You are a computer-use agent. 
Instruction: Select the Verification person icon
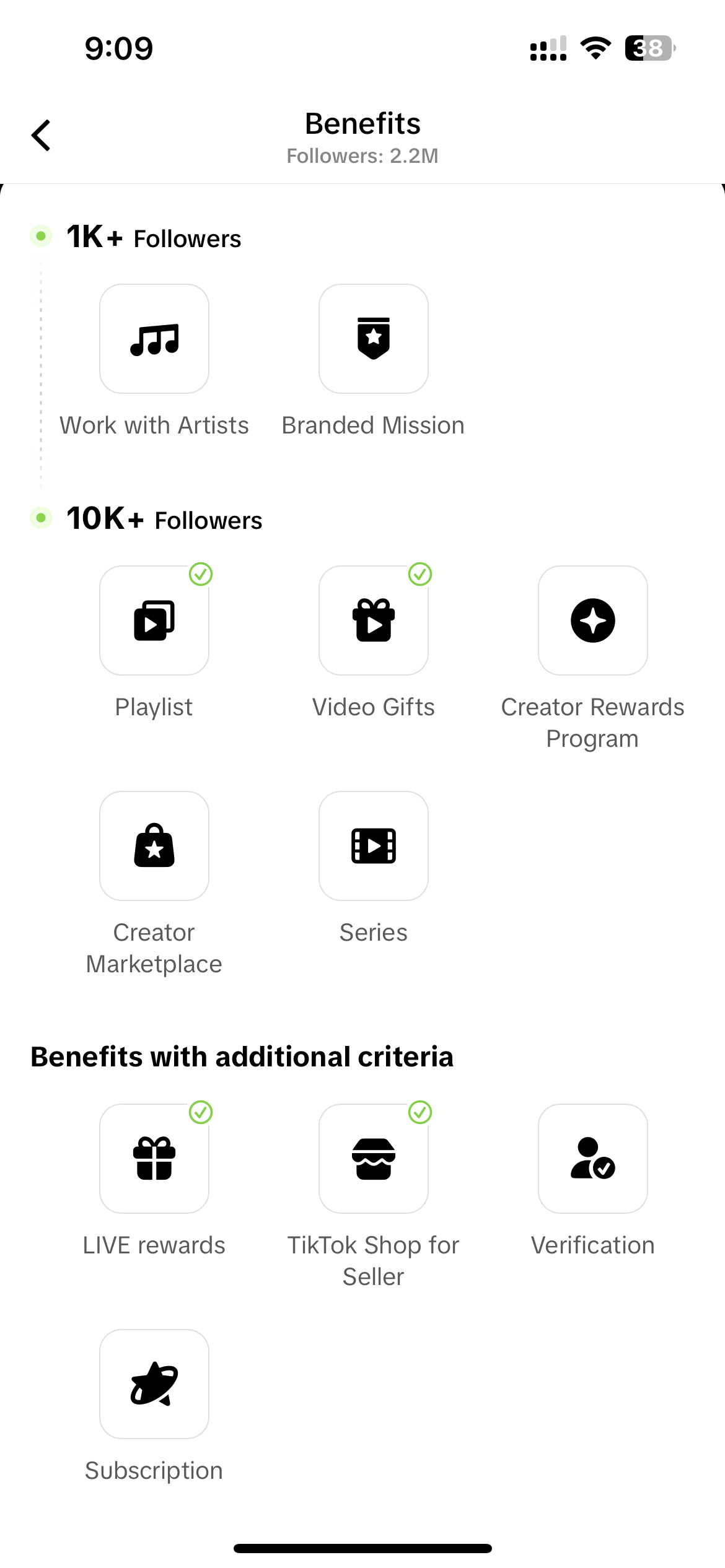593,1159
